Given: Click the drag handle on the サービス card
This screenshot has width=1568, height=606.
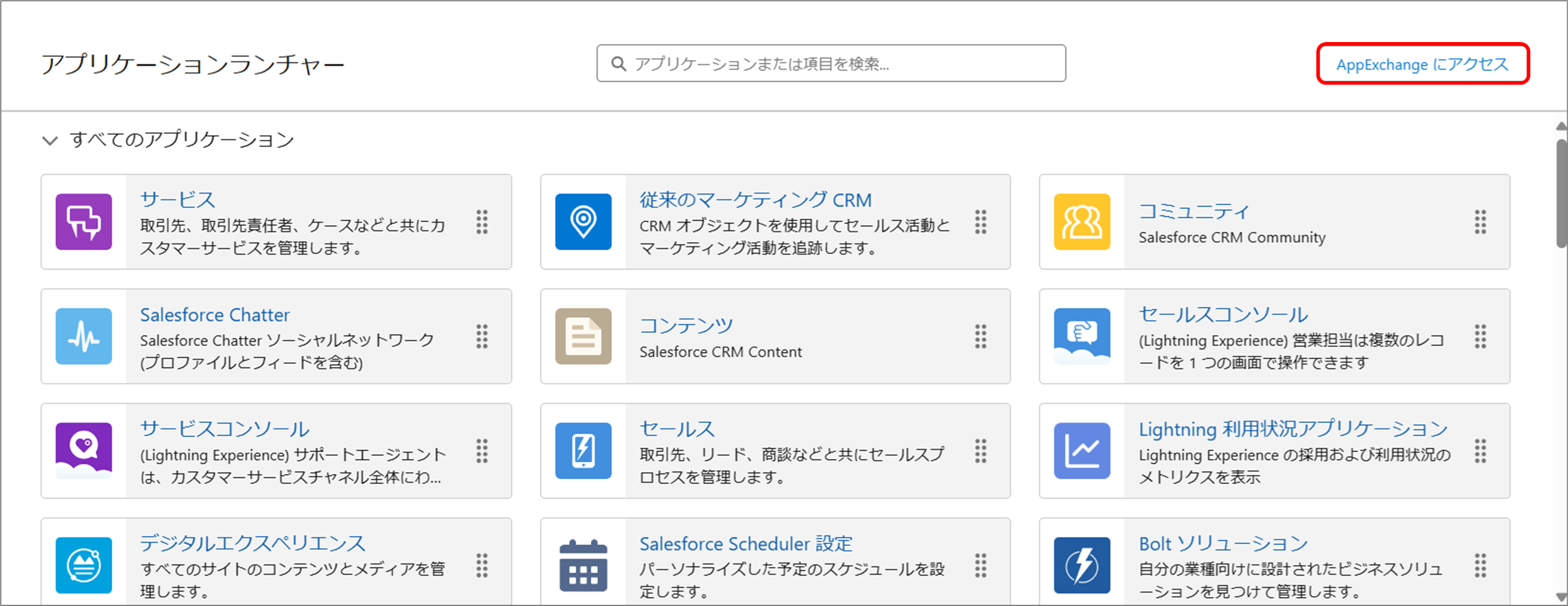Looking at the screenshot, I should [x=482, y=222].
